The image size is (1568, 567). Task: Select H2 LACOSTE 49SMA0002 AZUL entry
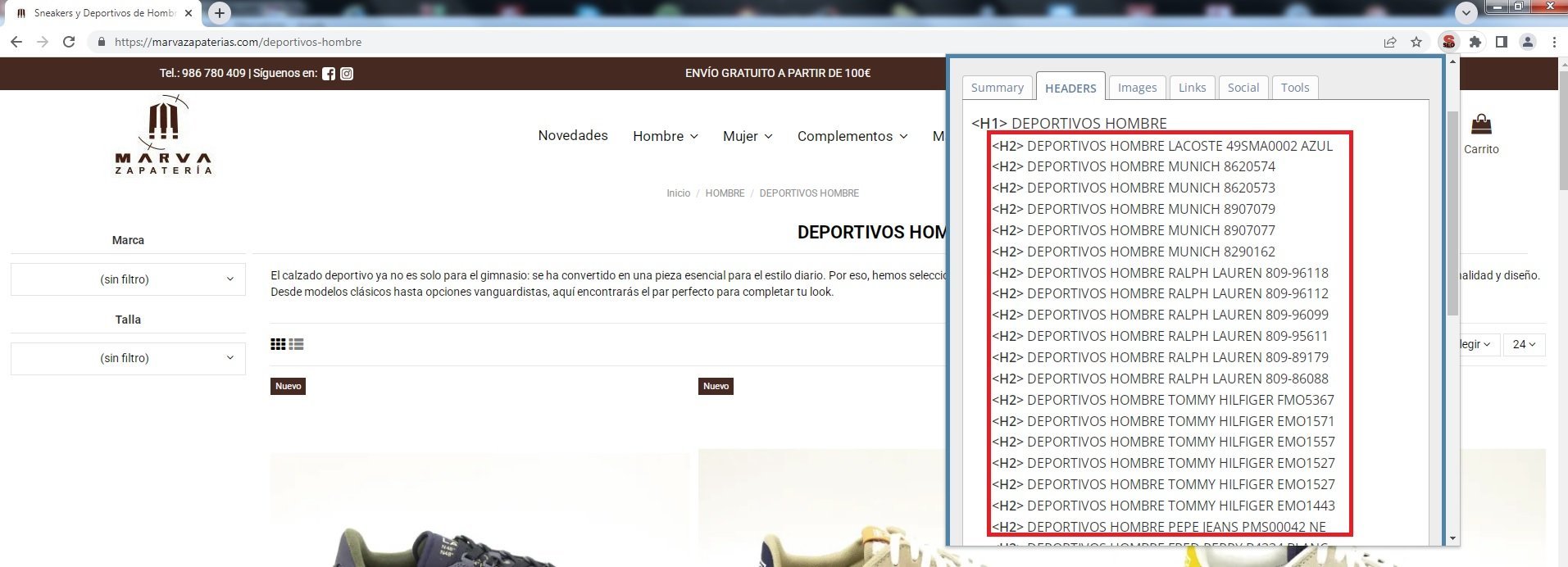click(1162, 146)
